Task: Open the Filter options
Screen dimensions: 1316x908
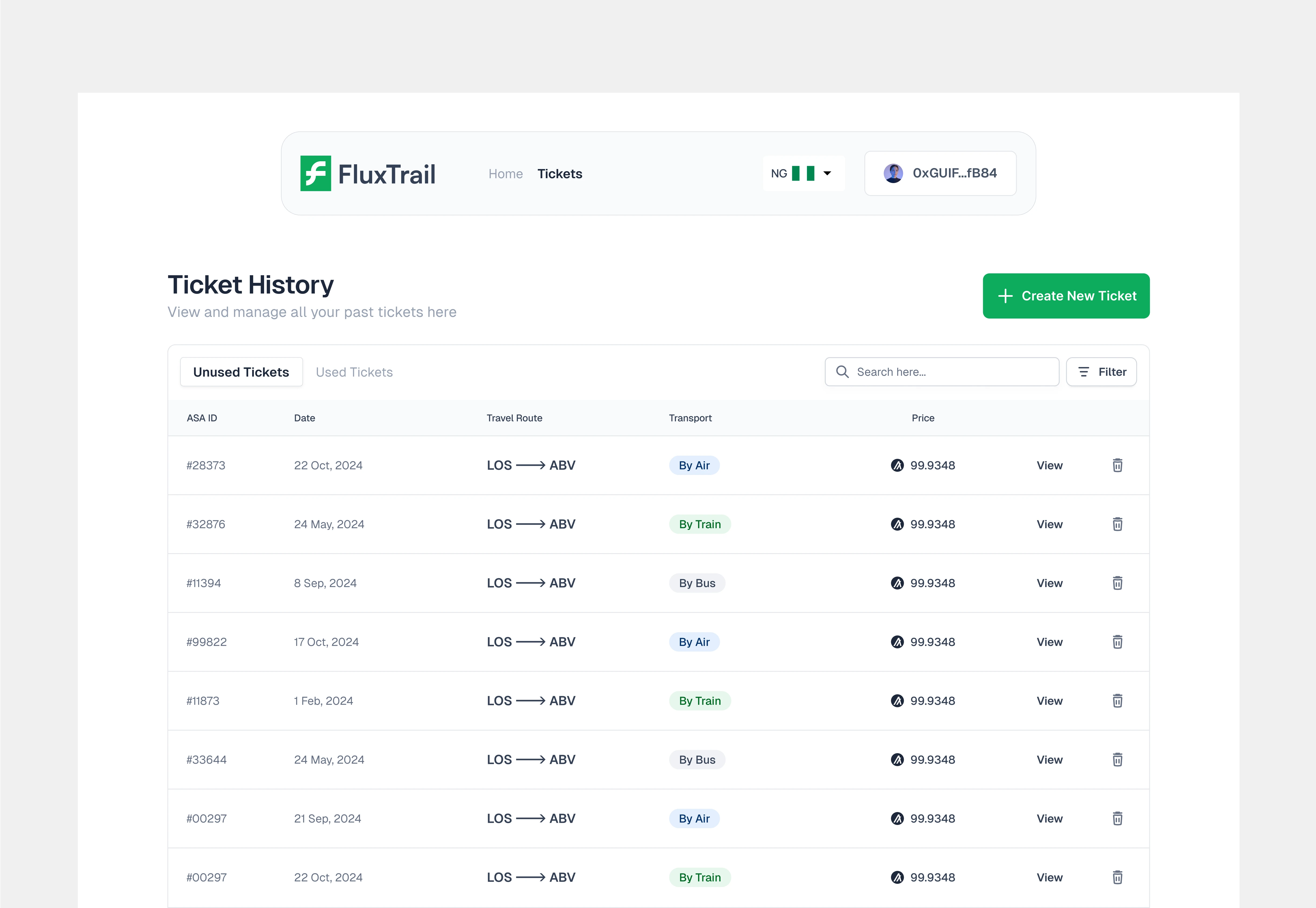Action: [x=1101, y=372]
